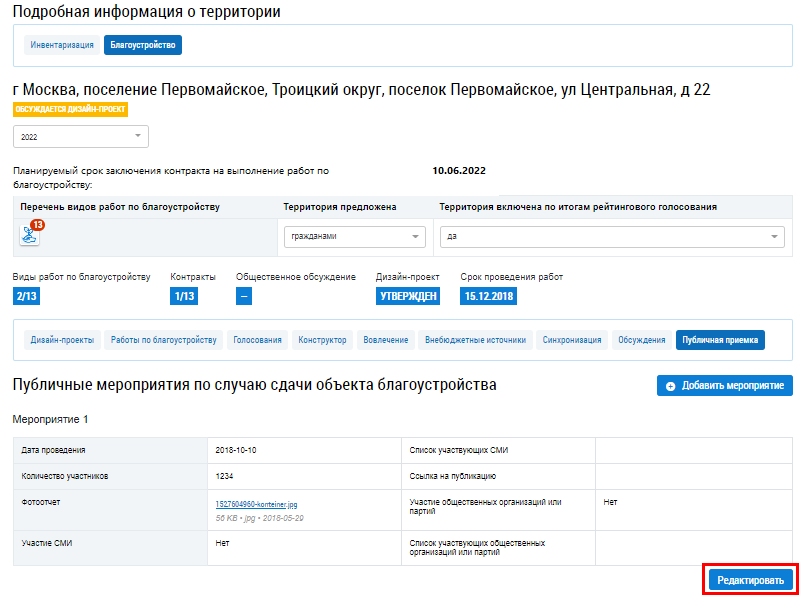The width and height of the screenshot is (812, 600).
Task: Select the Публичная приемка tab
Action: [x=720, y=340]
